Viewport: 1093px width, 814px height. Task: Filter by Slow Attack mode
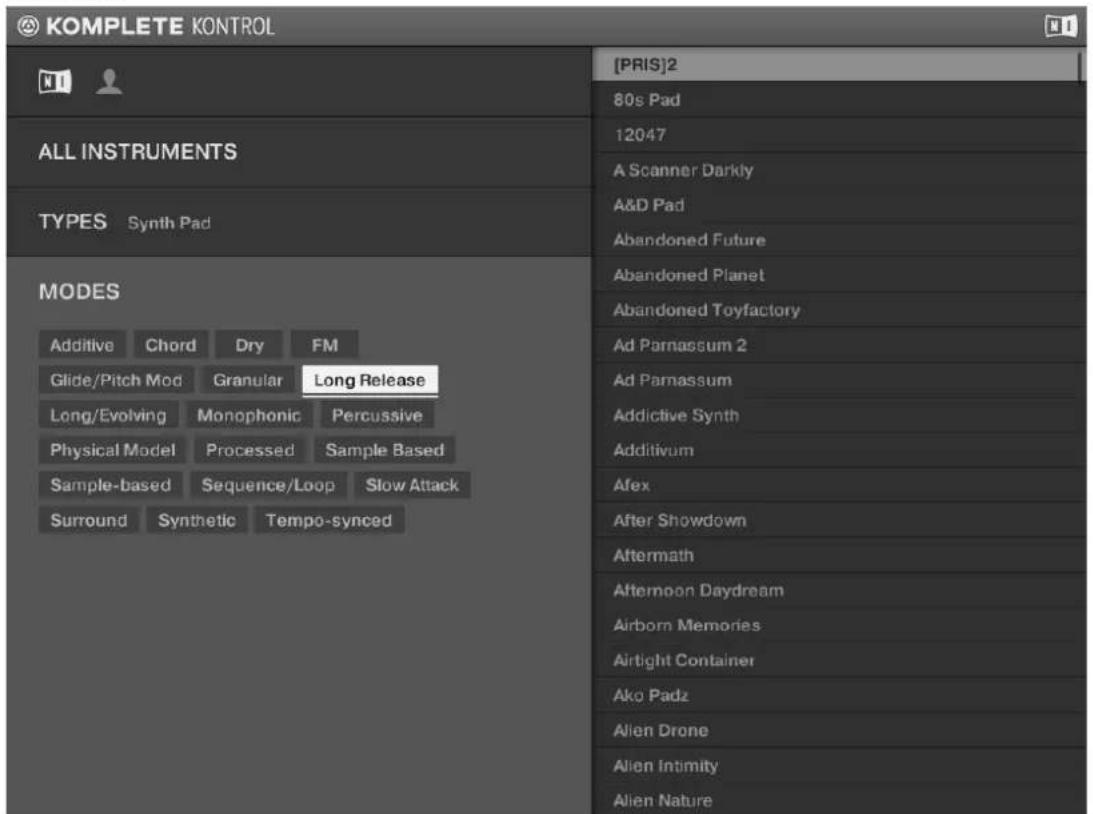(x=412, y=485)
